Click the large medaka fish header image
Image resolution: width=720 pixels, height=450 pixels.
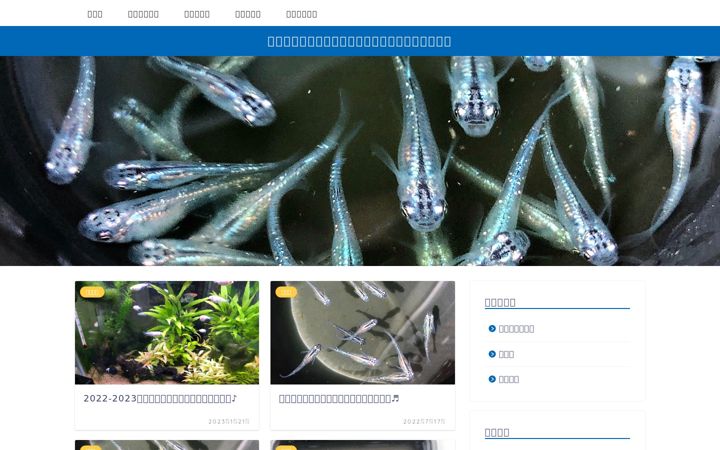360,161
